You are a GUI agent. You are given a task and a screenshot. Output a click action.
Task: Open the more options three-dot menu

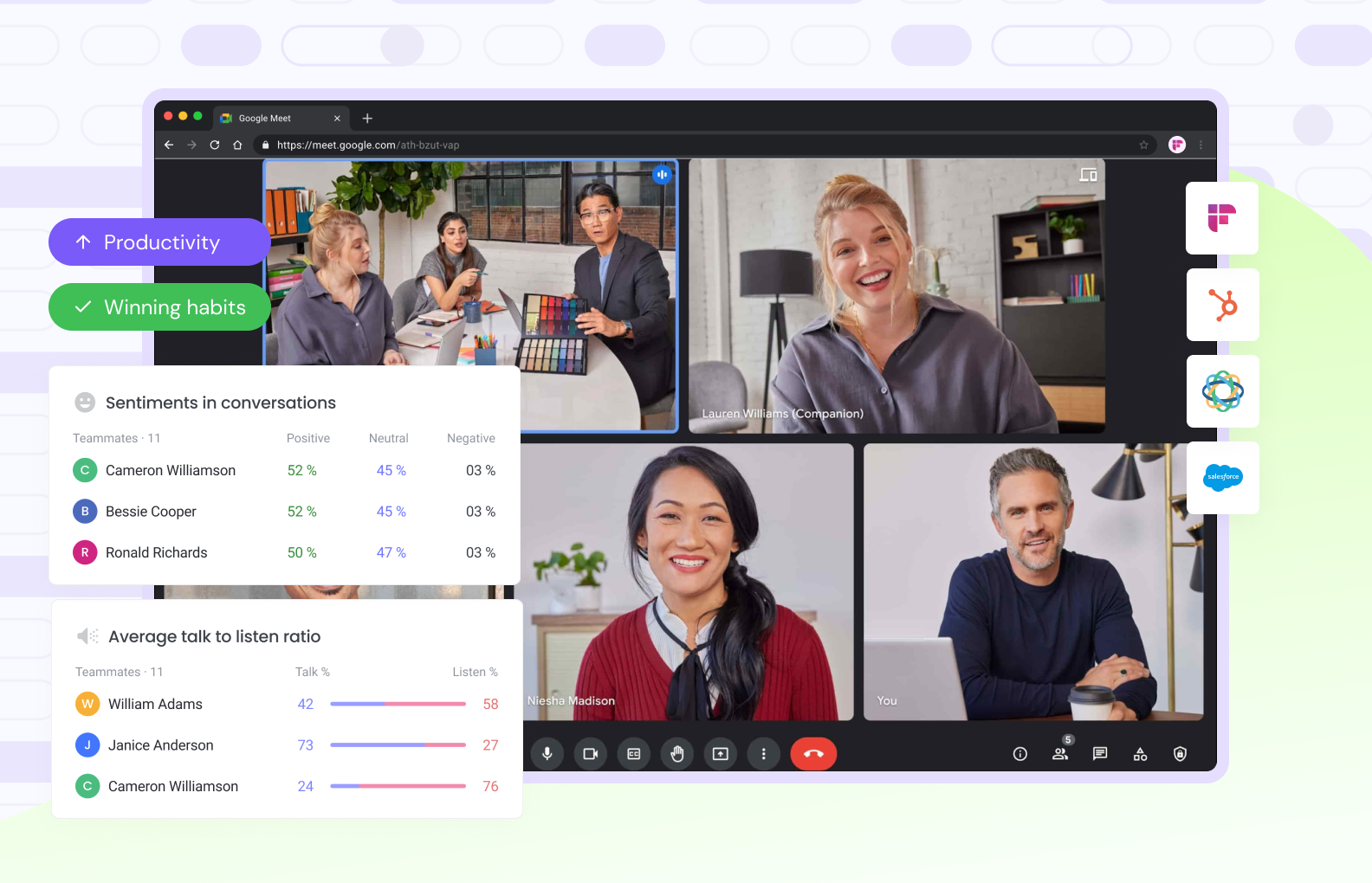764,754
